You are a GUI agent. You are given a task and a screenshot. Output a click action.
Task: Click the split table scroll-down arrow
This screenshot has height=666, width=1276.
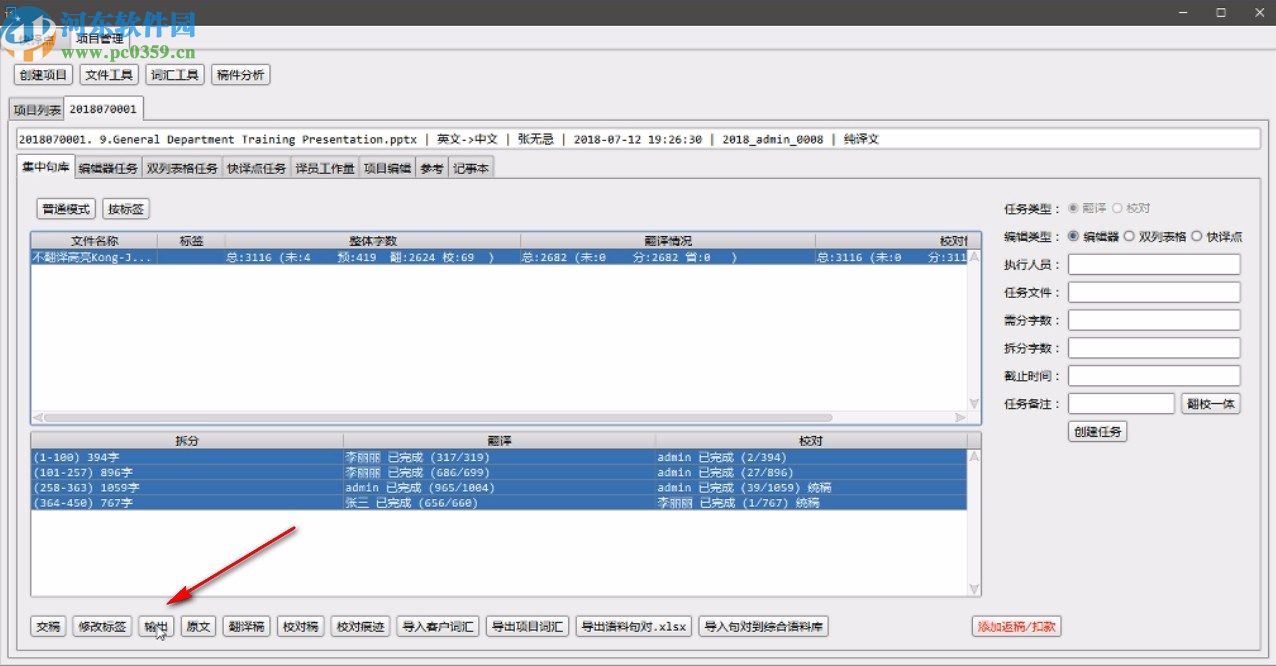tap(974, 590)
